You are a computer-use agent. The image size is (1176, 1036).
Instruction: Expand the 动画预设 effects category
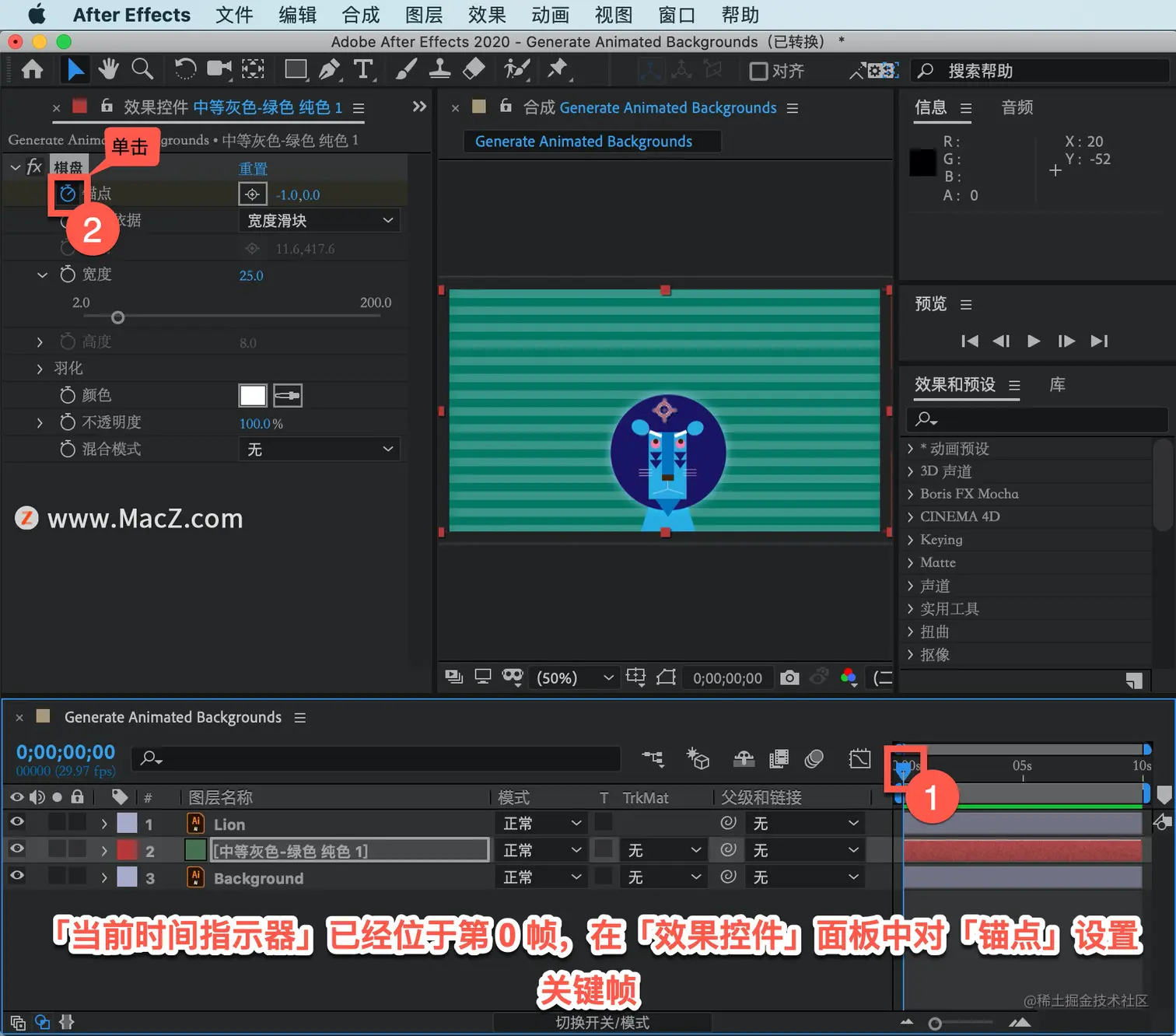click(x=910, y=449)
